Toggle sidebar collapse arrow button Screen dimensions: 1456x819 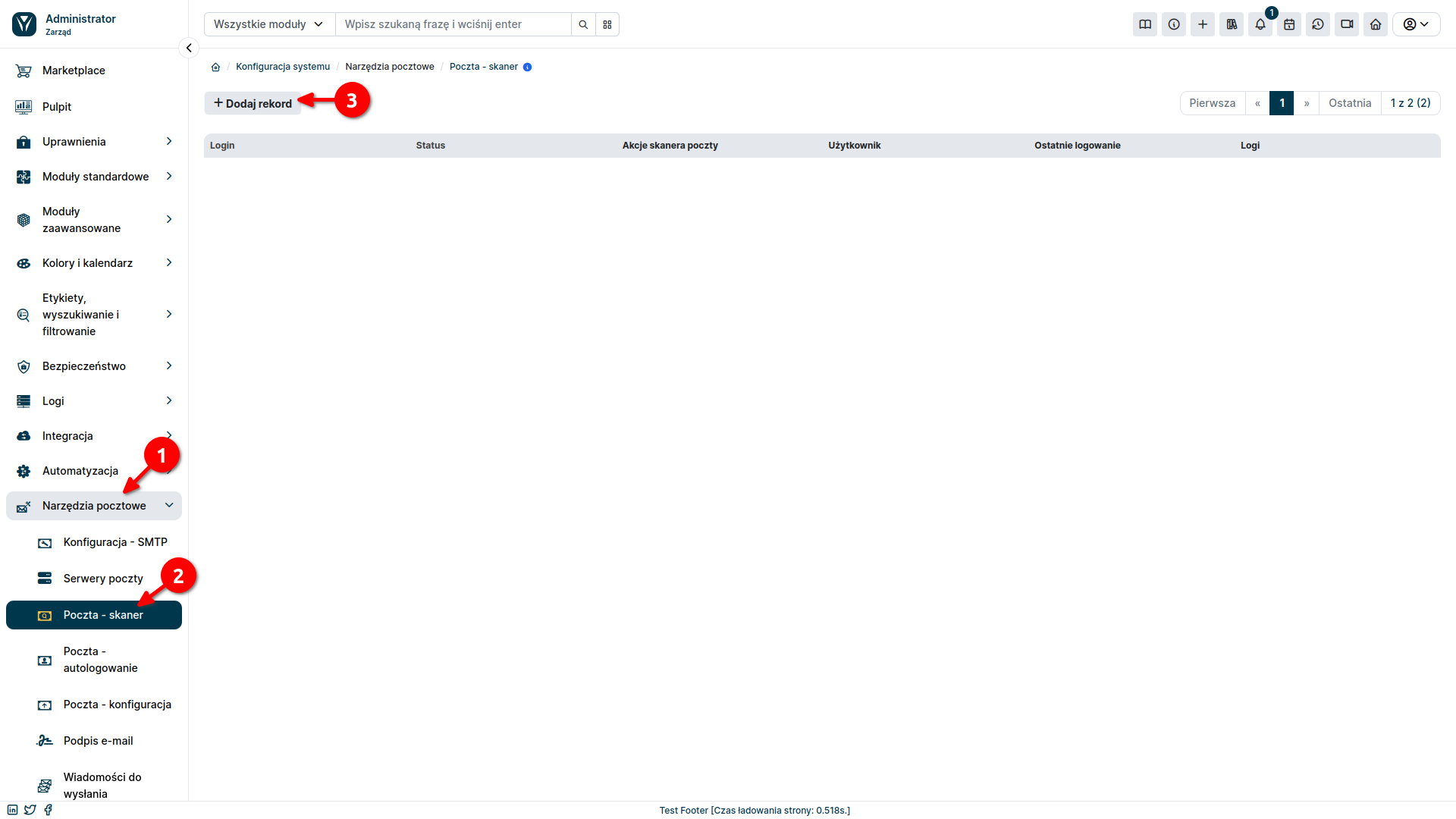189,48
